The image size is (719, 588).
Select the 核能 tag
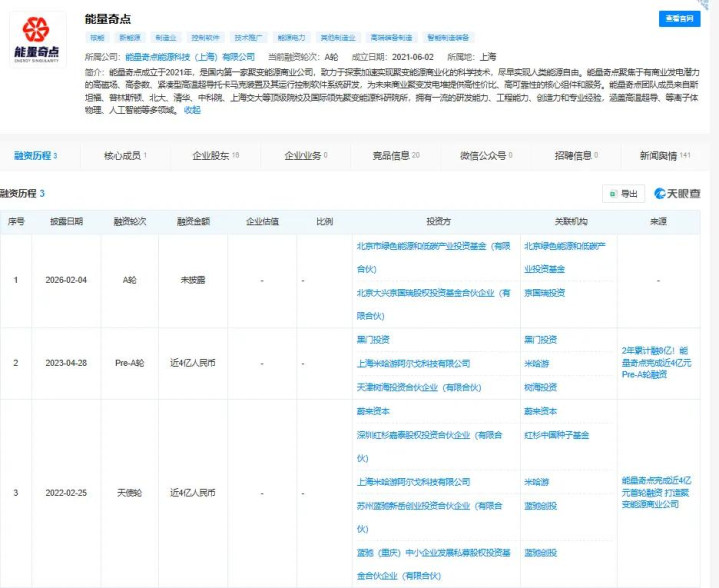tap(97, 38)
